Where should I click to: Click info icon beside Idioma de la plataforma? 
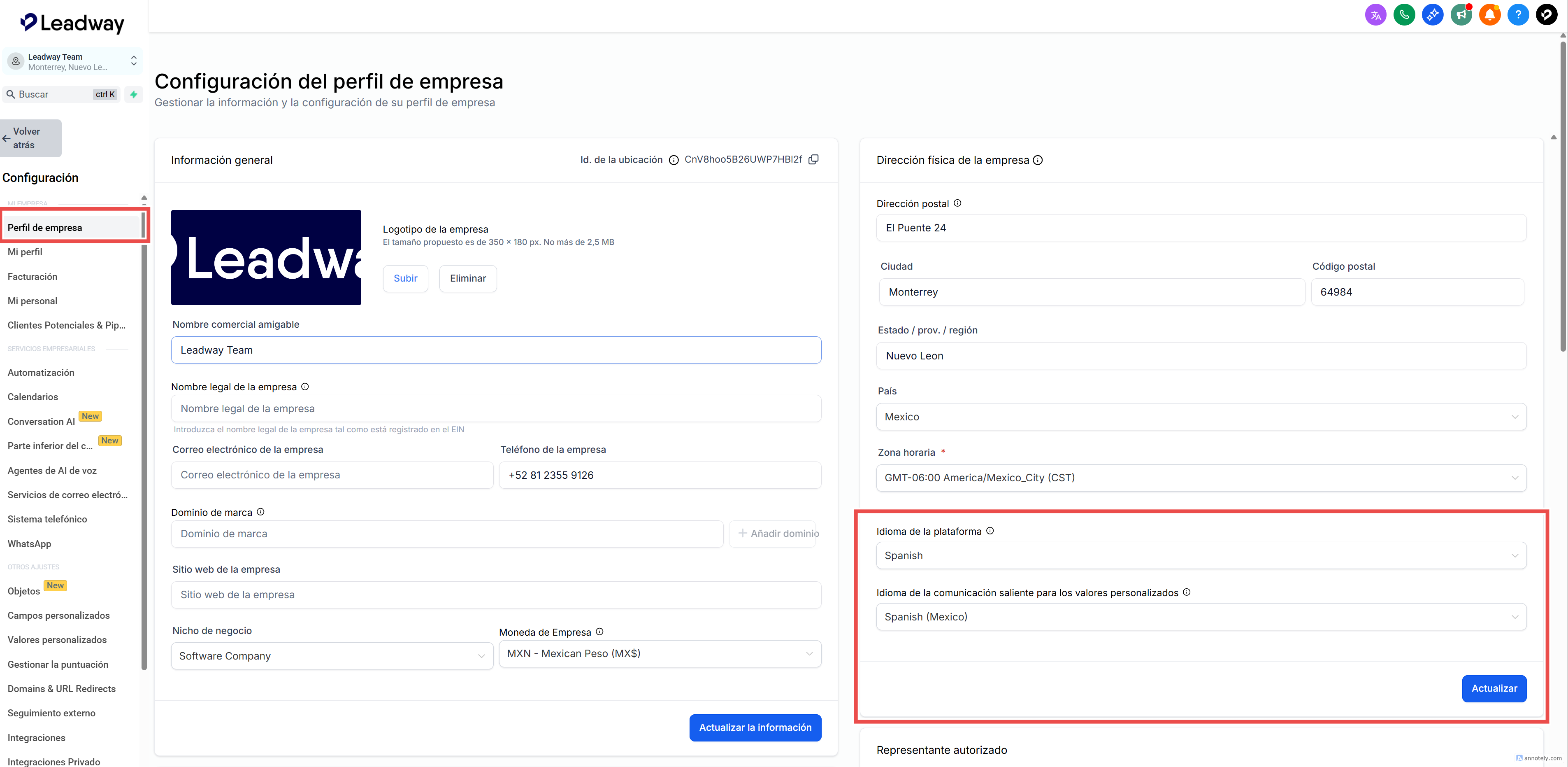pos(990,531)
